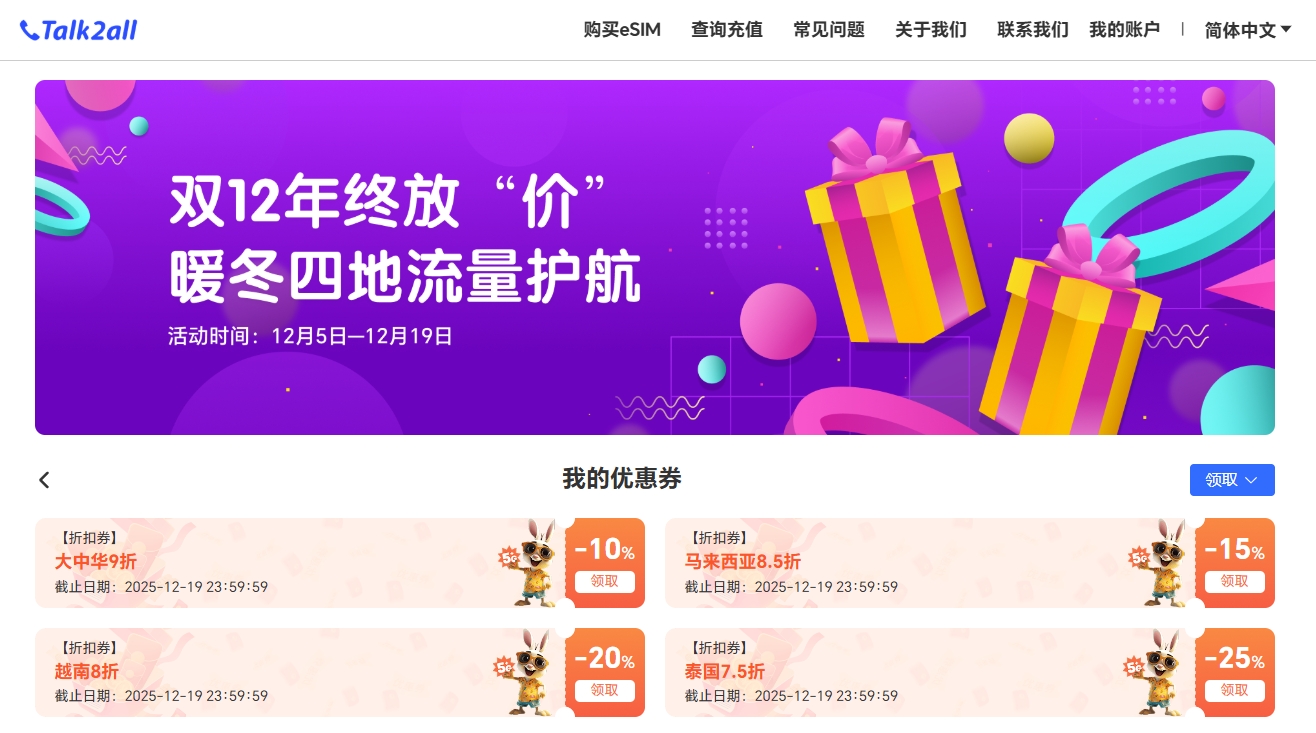Go to 常见问题 page
Image resolution: width=1316 pixels, height=733 pixels.
pos(829,30)
